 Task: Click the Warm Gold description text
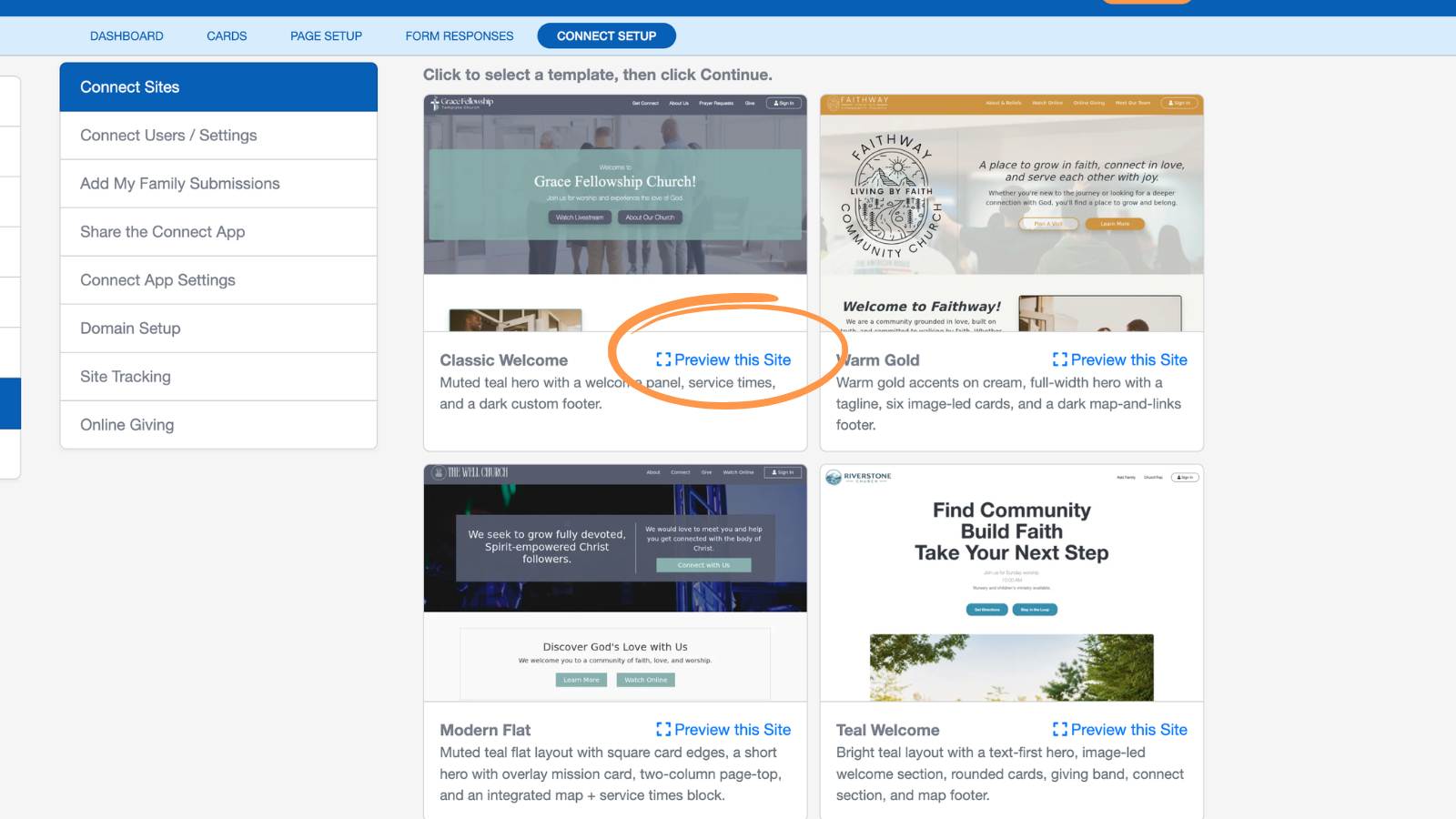coord(1009,404)
